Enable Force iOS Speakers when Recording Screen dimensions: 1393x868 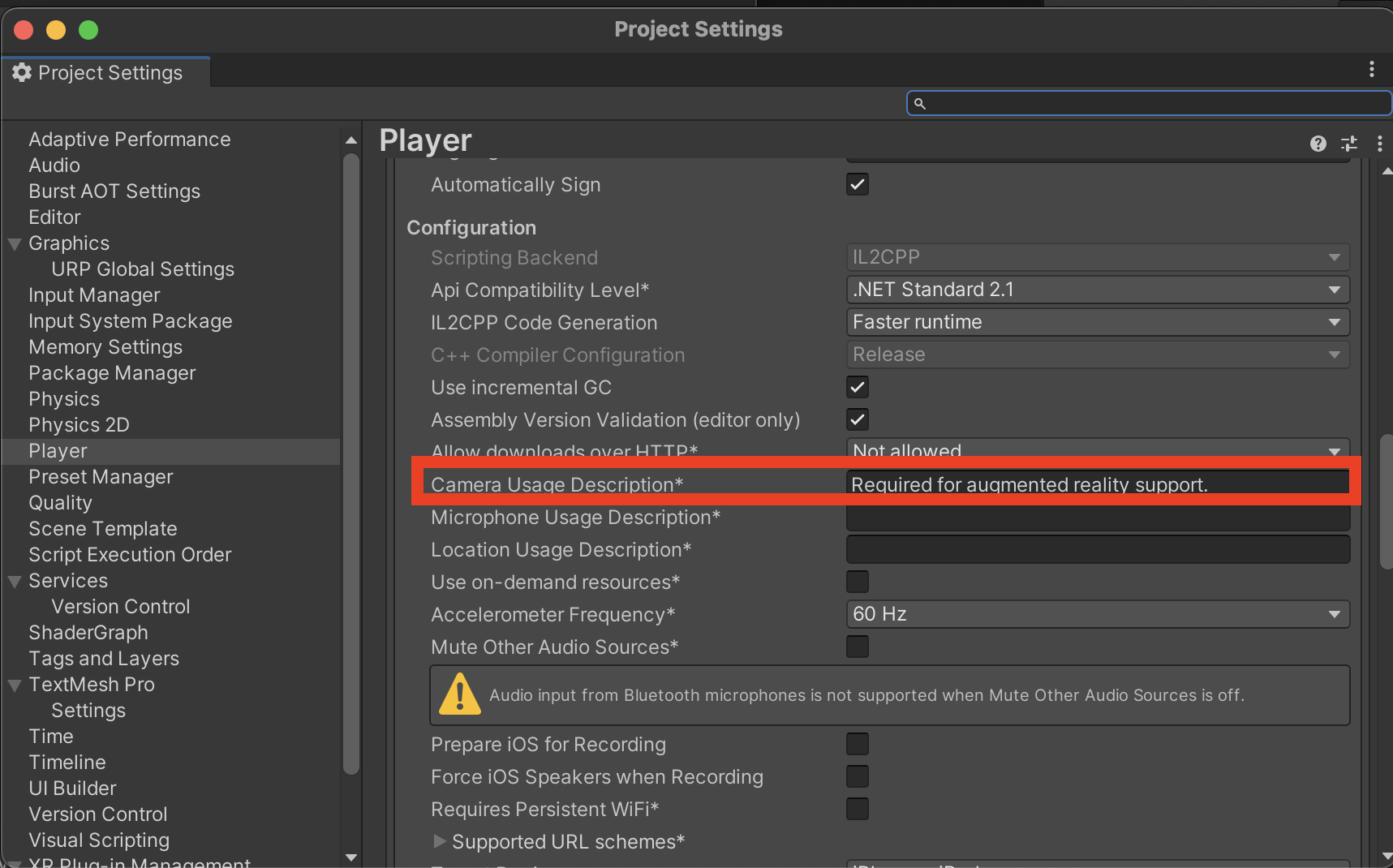click(x=858, y=776)
